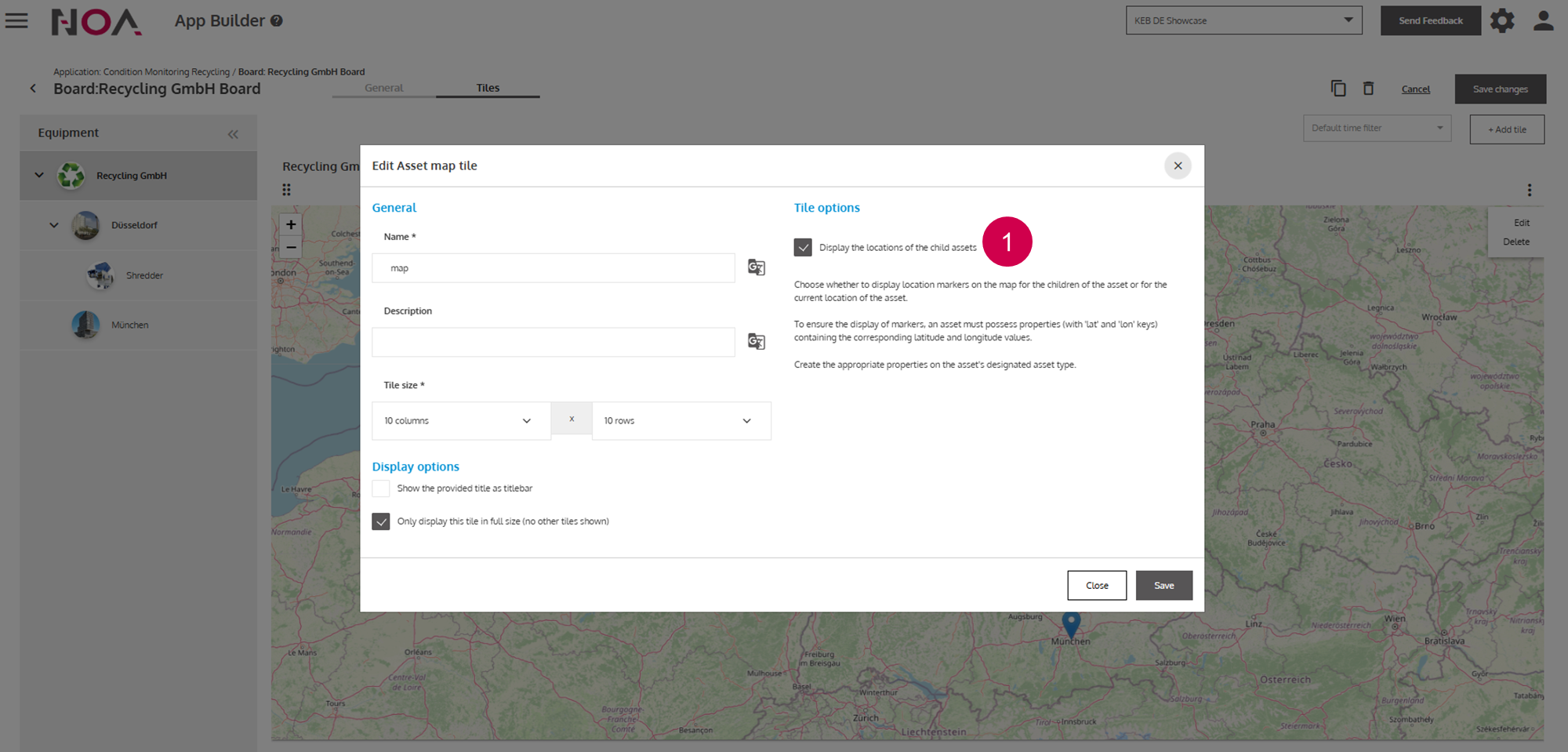This screenshot has width=1568, height=752.
Task: Open the hamburger navigation menu
Action: [x=16, y=21]
